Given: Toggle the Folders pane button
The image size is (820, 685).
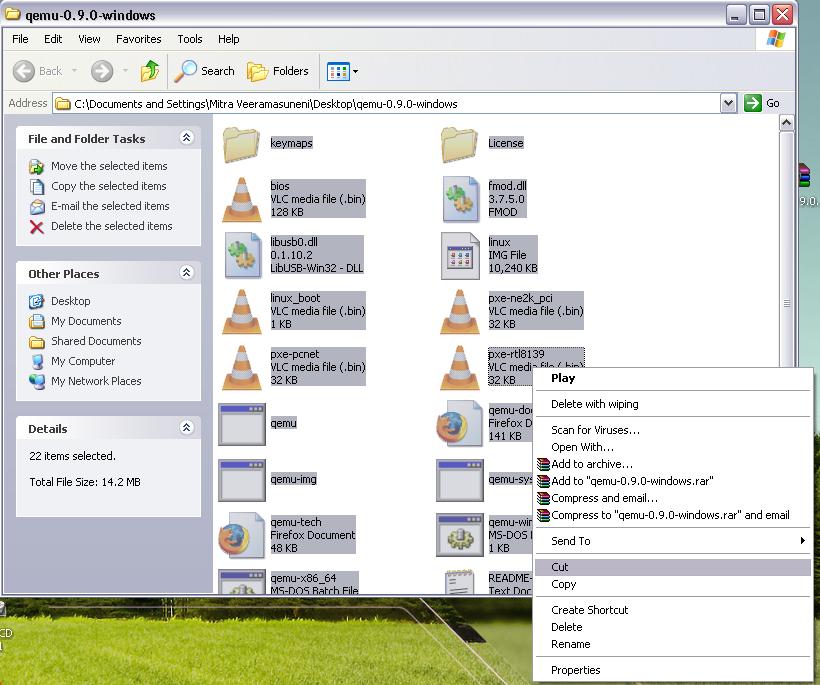Looking at the screenshot, I should pos(278,71).
